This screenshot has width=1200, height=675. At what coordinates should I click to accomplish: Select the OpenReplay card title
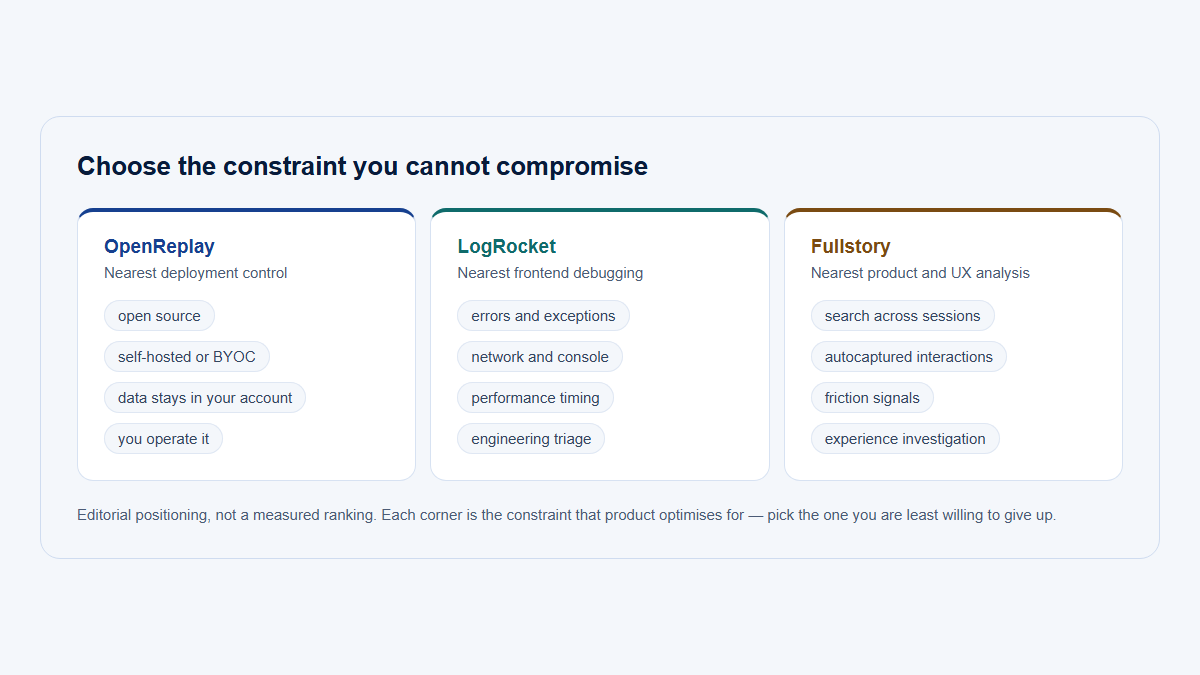[159, 246]
